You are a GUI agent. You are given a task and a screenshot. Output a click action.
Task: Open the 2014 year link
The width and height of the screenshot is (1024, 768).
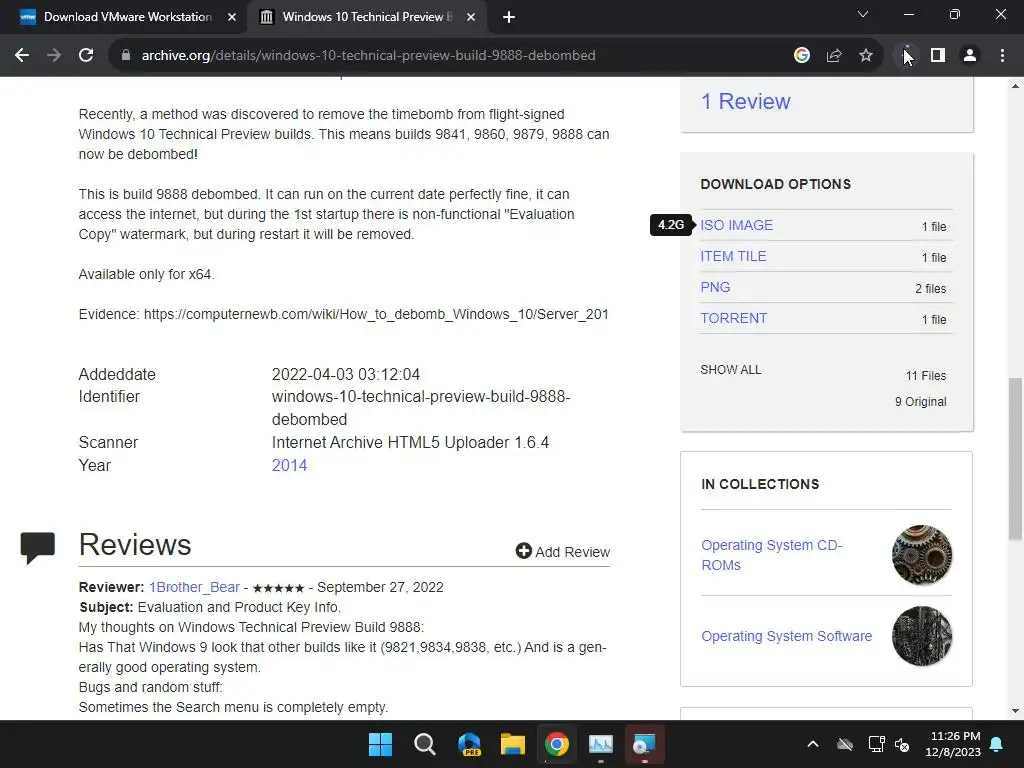289,466
